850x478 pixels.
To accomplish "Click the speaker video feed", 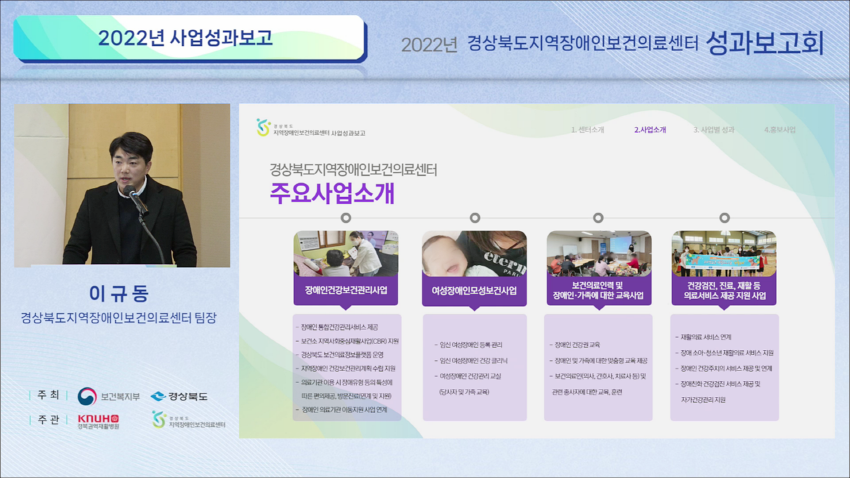I will pos(122,185).
